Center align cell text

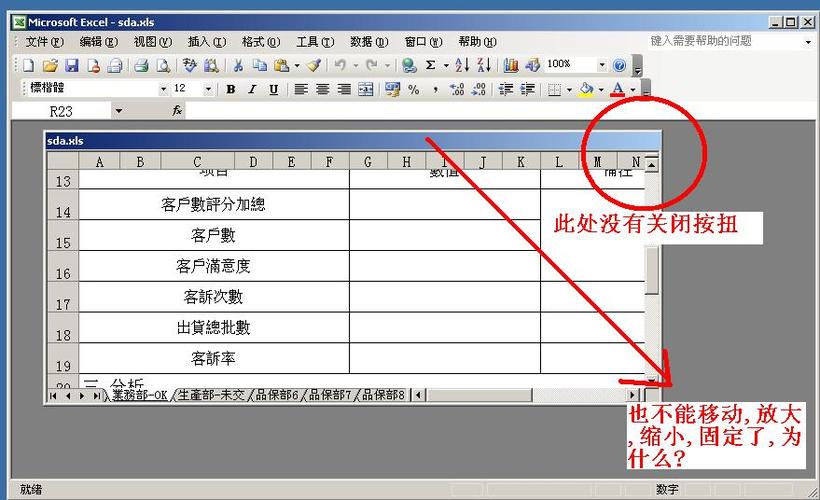point(322,89)
